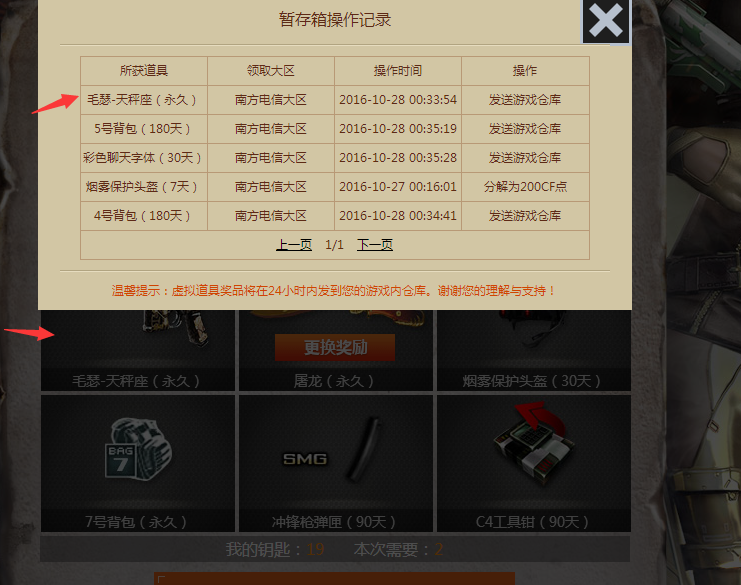
Task: Click the 1/1 page indicator
Action: coord(334,245)
